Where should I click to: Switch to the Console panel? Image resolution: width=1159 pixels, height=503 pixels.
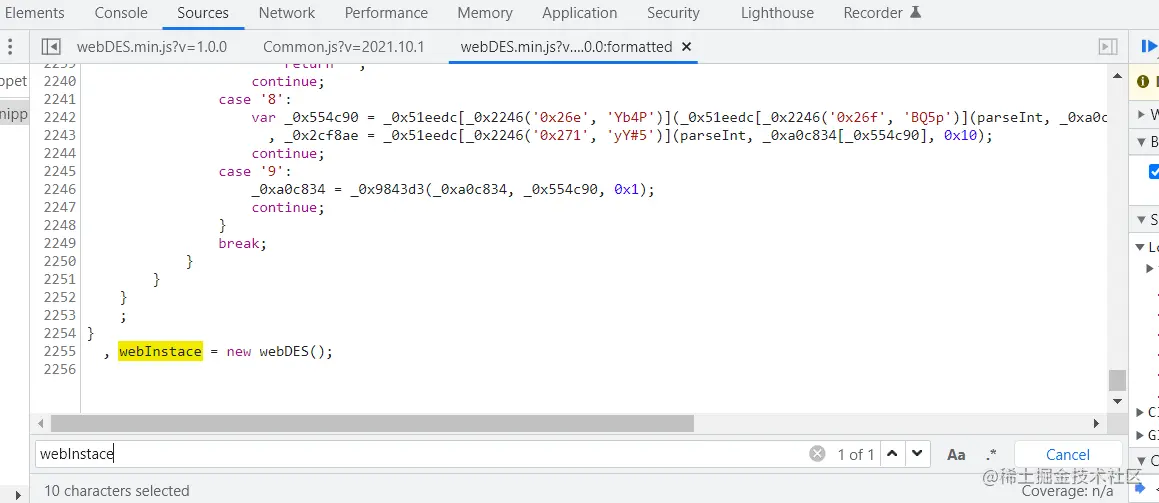(121, 13)
